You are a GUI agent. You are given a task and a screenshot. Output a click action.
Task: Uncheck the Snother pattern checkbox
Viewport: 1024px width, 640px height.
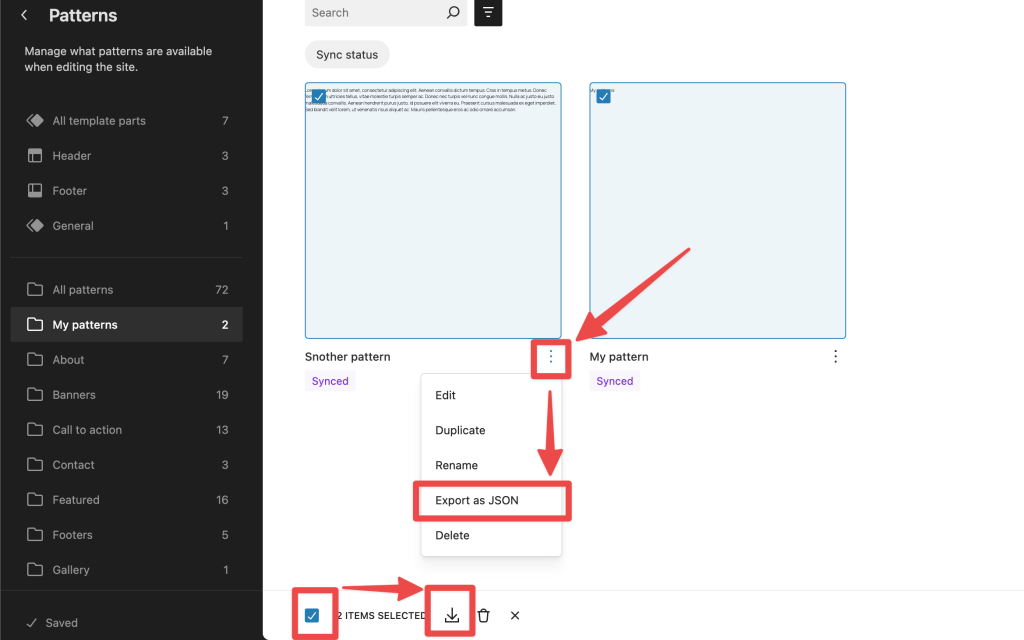coord(319,96)
